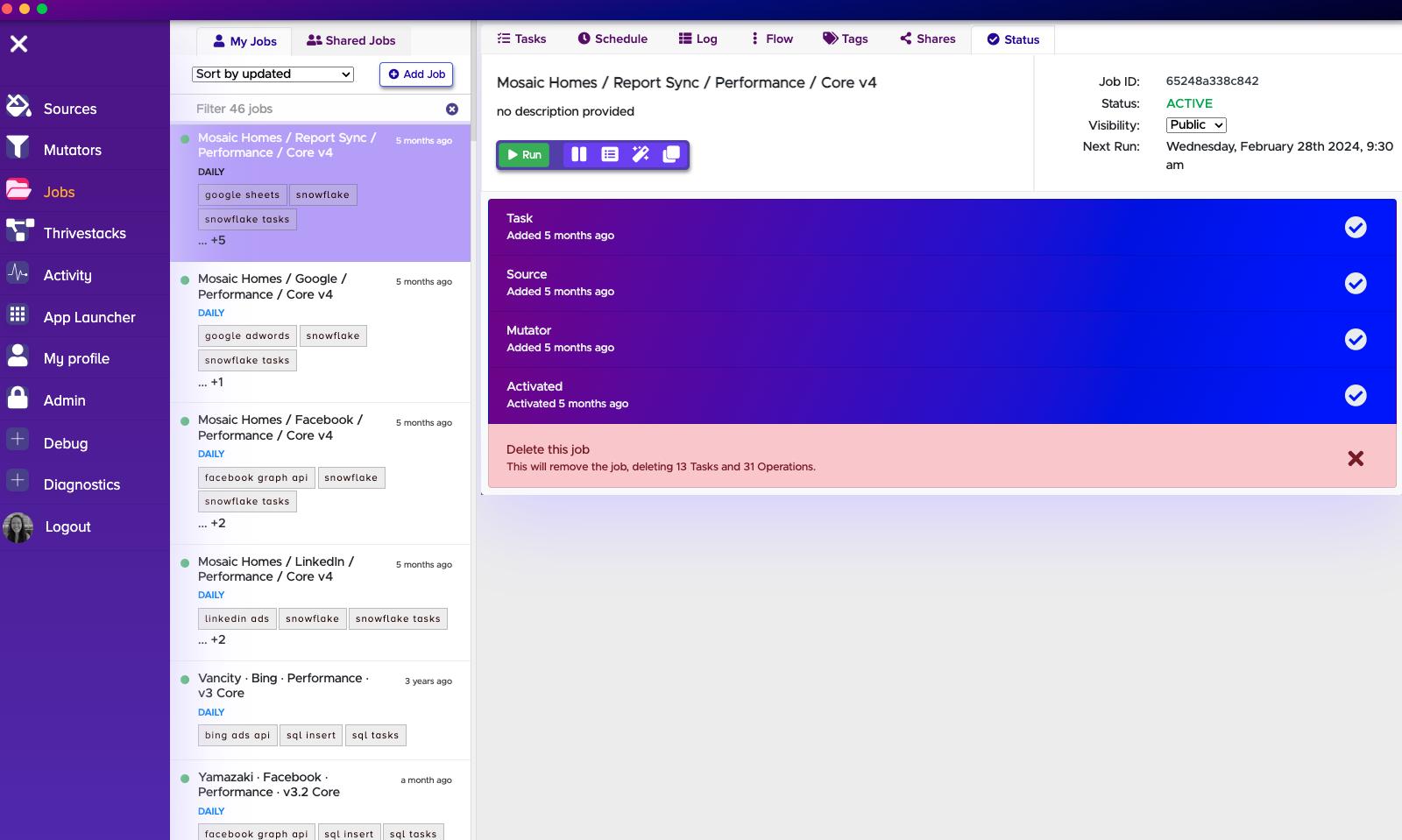Close the sidebar with the X icon

click(18, 44)
